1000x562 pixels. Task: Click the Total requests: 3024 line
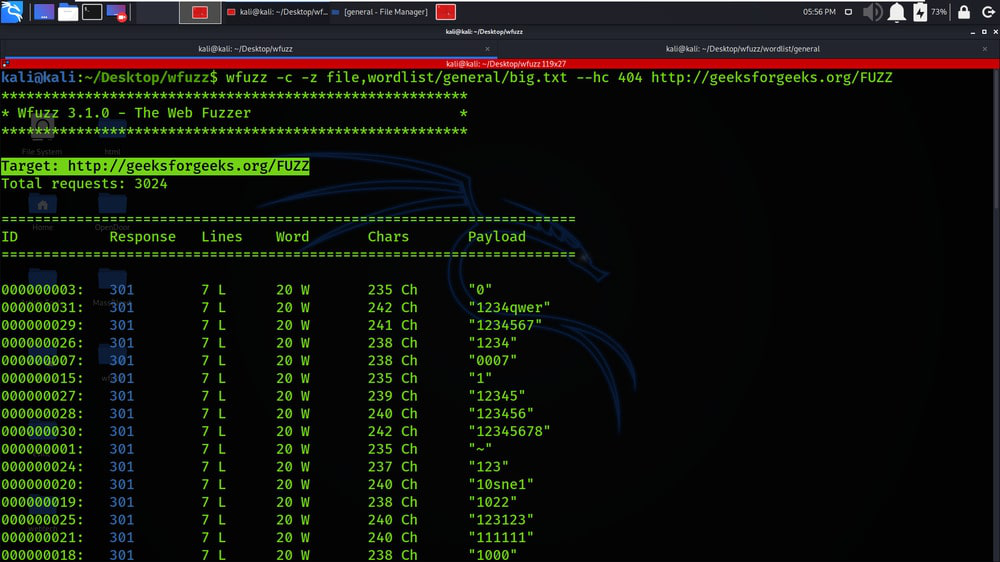pyautogui.click(x=84, y=184)
